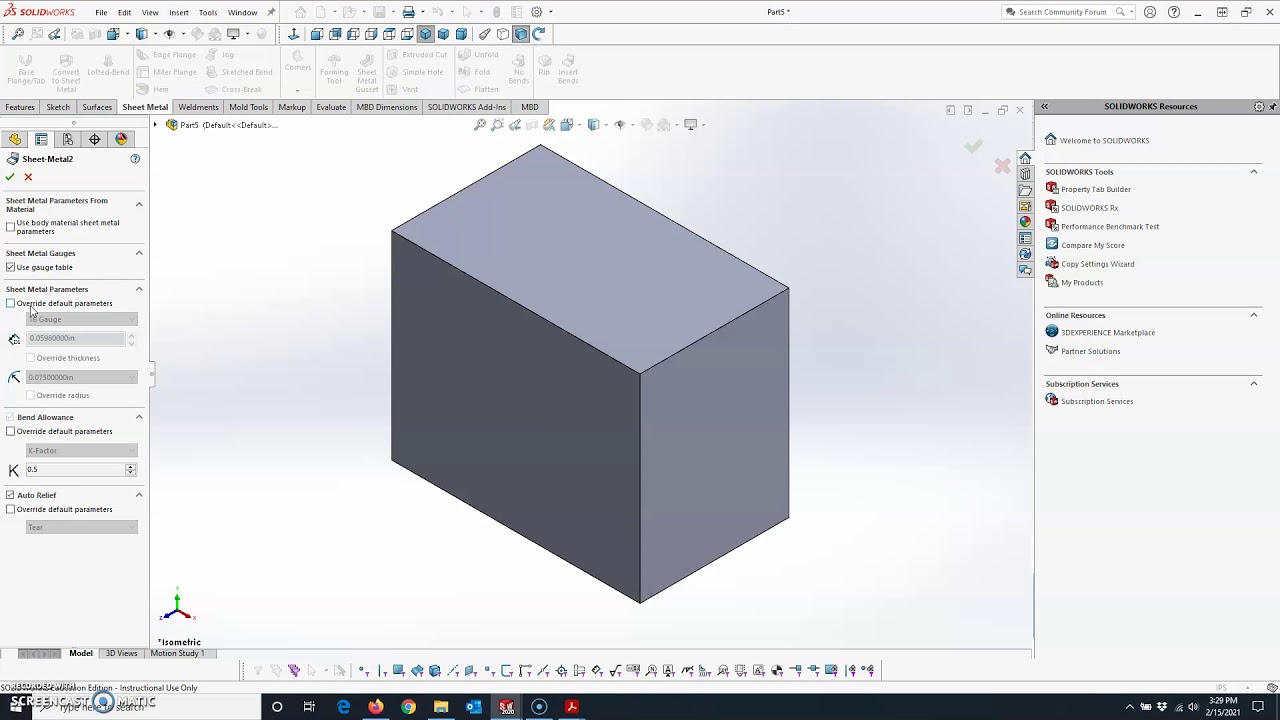
Task: Check Override default parameters under Bend Allowance
Action: 10,431
